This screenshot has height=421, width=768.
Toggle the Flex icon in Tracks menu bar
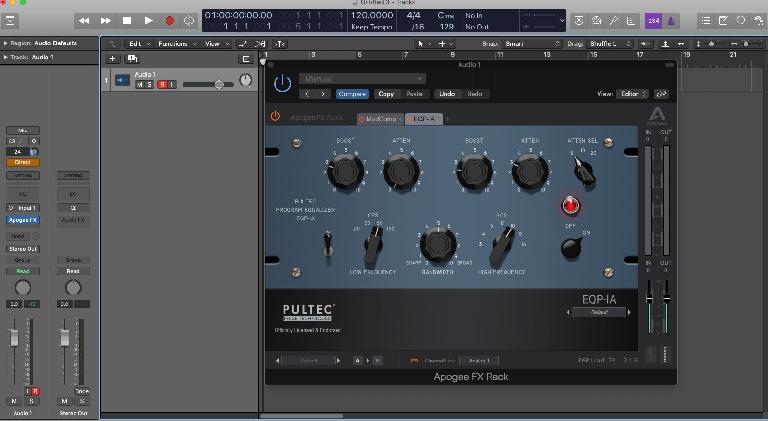(x=261, y=44)
